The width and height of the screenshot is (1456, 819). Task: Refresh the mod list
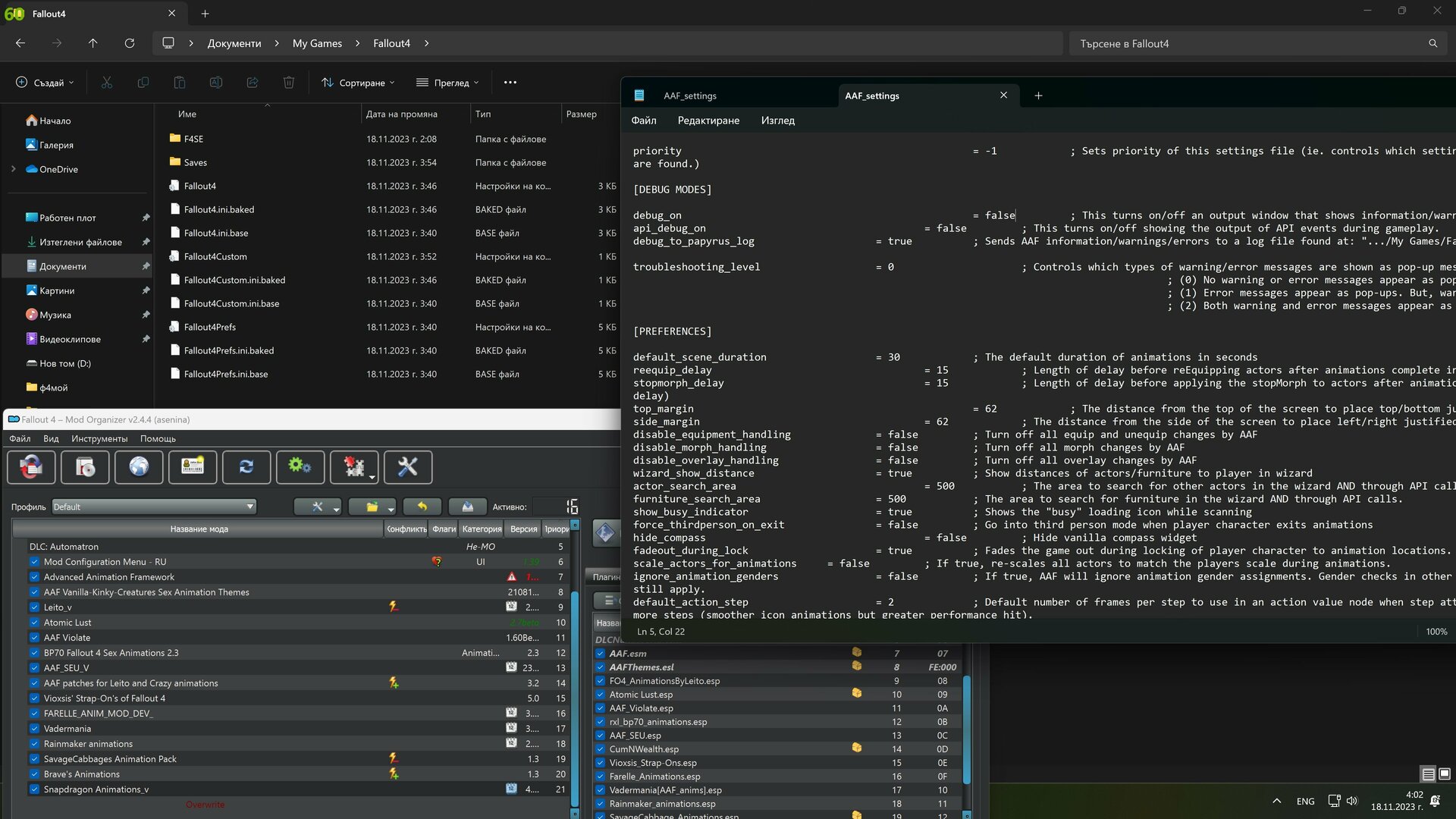pyautogui.click(x=246, y=467)
